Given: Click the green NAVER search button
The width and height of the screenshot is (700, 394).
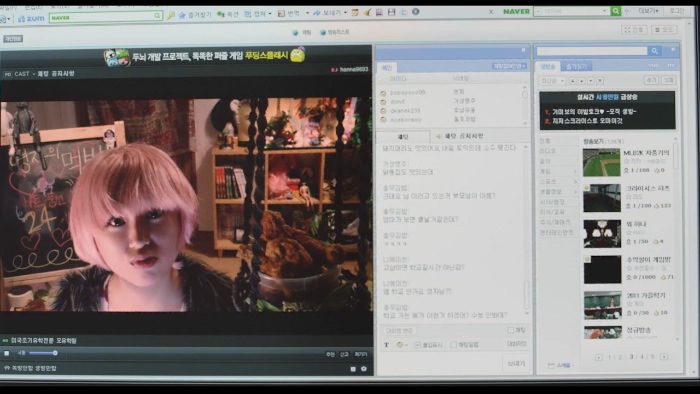Looking at the screenshot, I should click(616, 11).
